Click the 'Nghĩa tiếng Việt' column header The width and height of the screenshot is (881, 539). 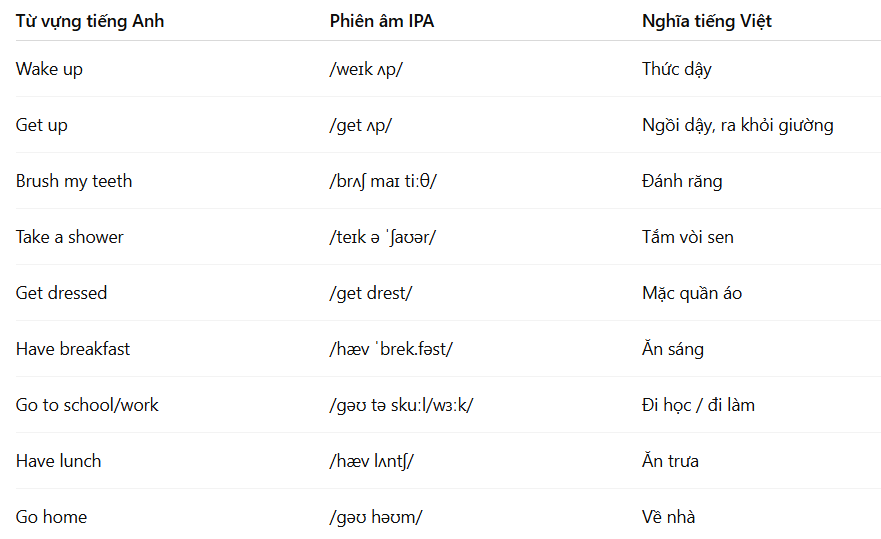(x=707, y=21)
